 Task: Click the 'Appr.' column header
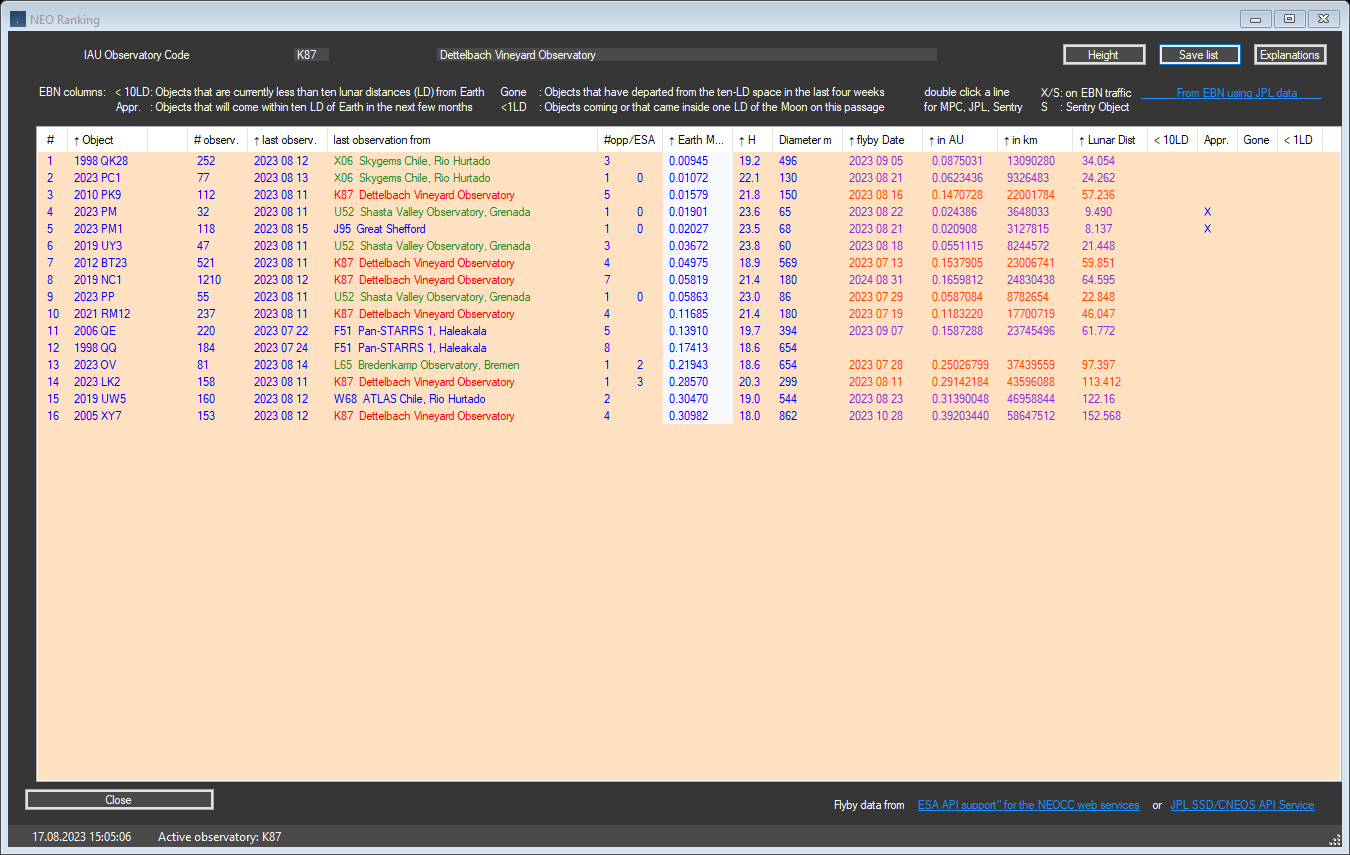pyautogui.click(x=1217, y=140)
